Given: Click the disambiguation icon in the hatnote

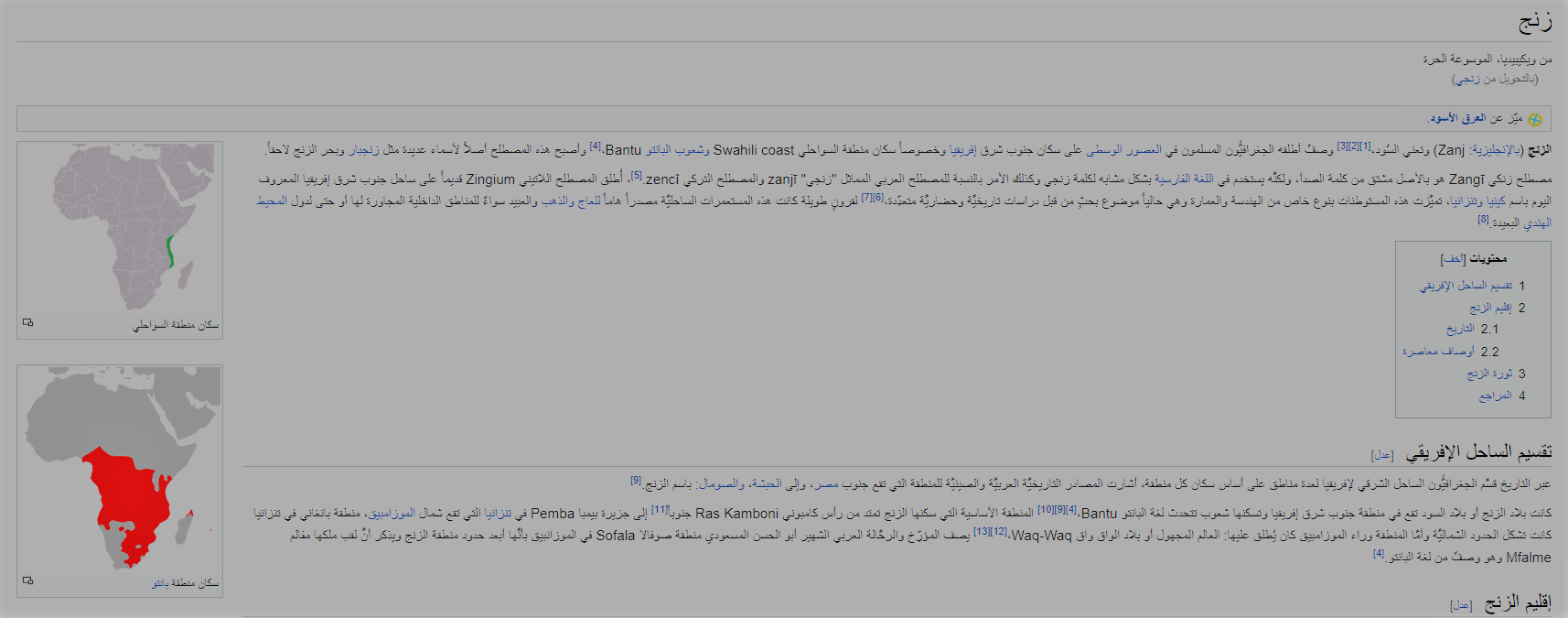Looking at the screenshot, I should pyautogui.click(x=1534, y=119).
